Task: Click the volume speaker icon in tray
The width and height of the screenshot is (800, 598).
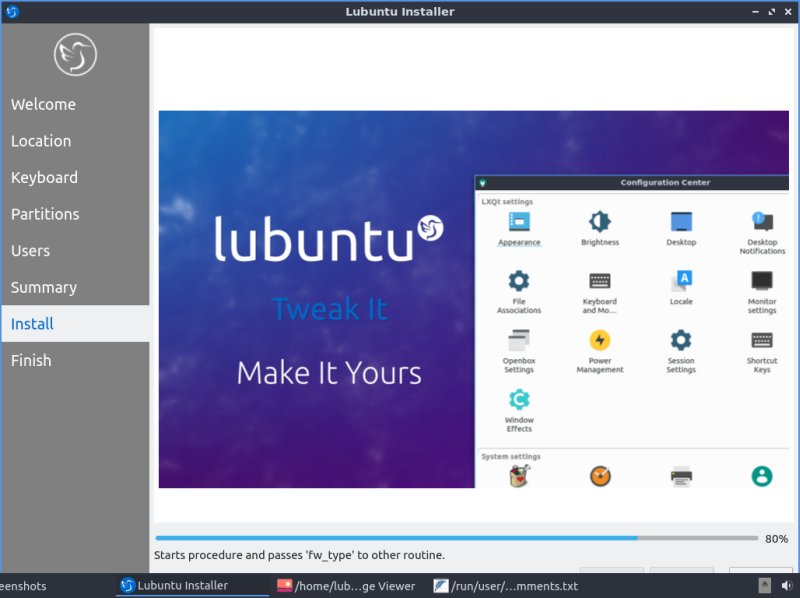Action: point(786,586)
